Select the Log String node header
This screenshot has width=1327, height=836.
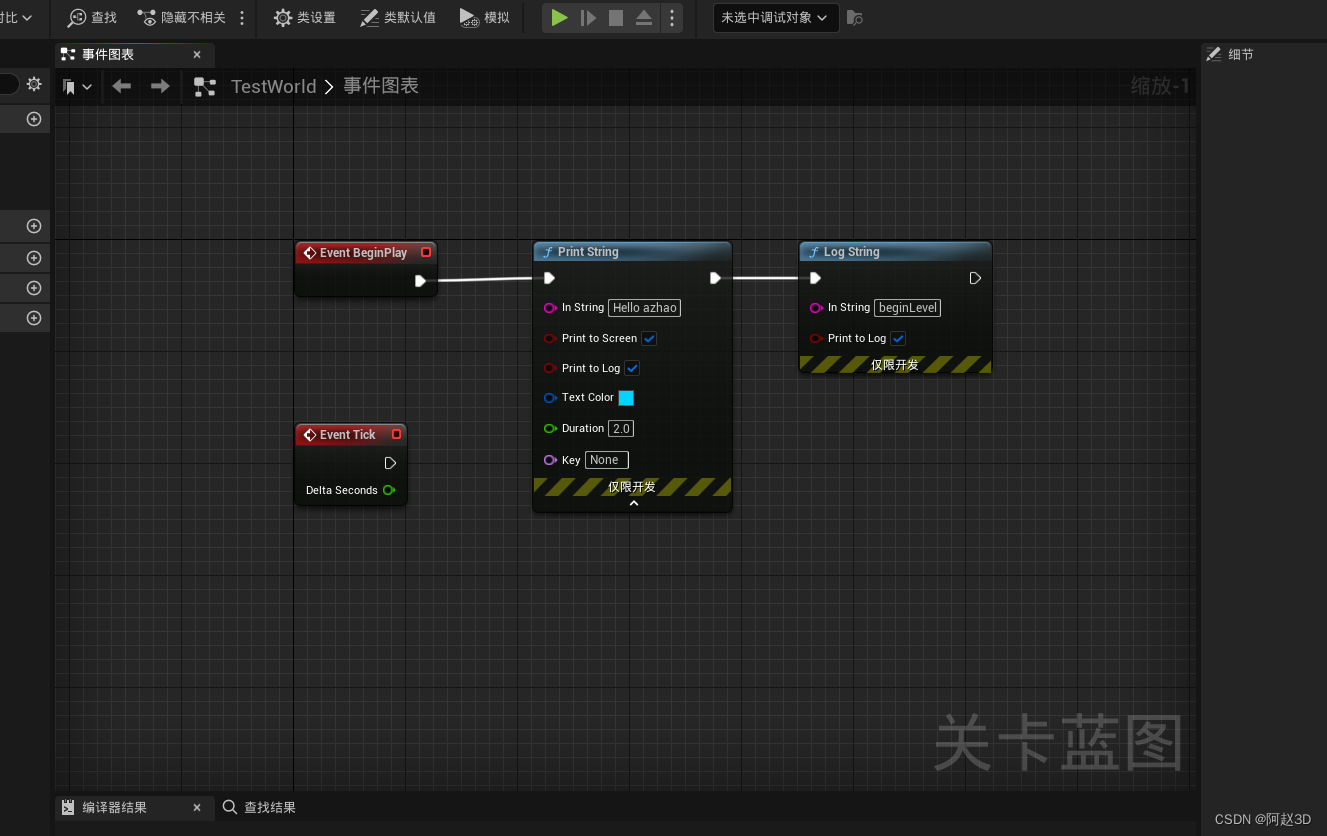[895, 252]
